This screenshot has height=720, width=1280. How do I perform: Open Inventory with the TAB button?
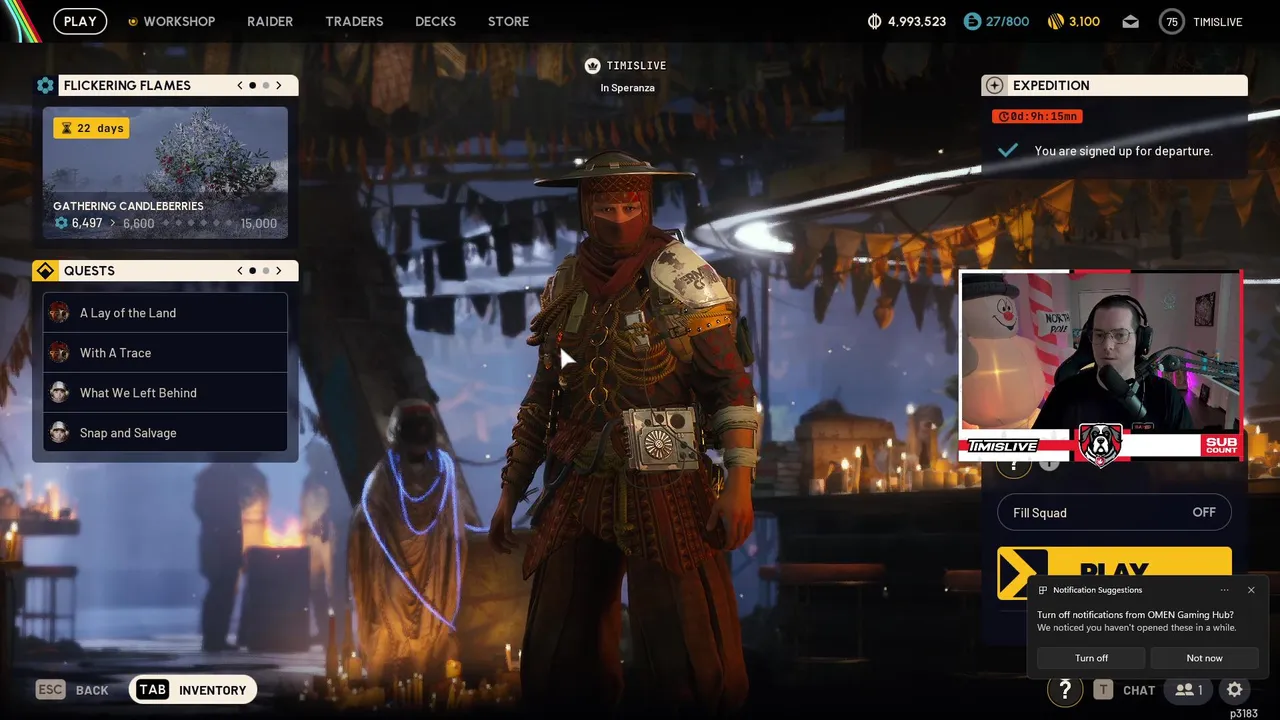pyautogui.click(x=193, y=690)
